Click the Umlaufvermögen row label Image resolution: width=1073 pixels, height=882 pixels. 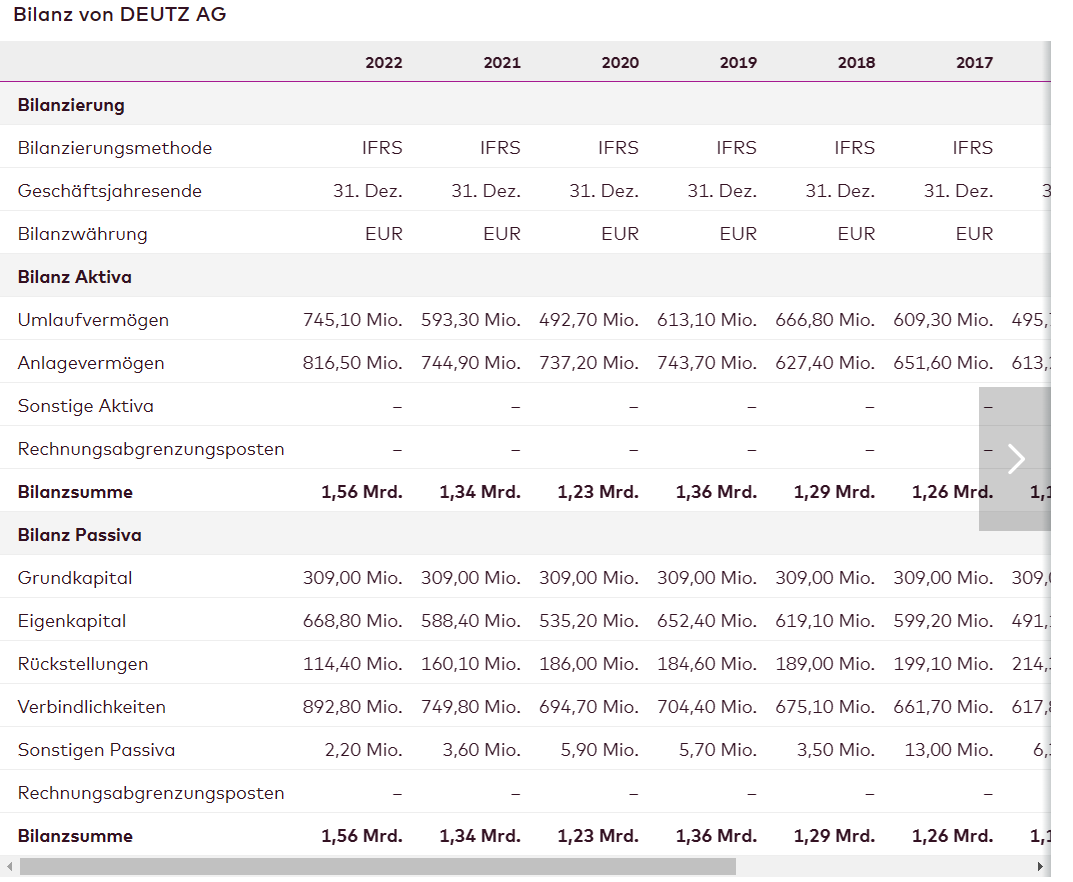[93, 320]
